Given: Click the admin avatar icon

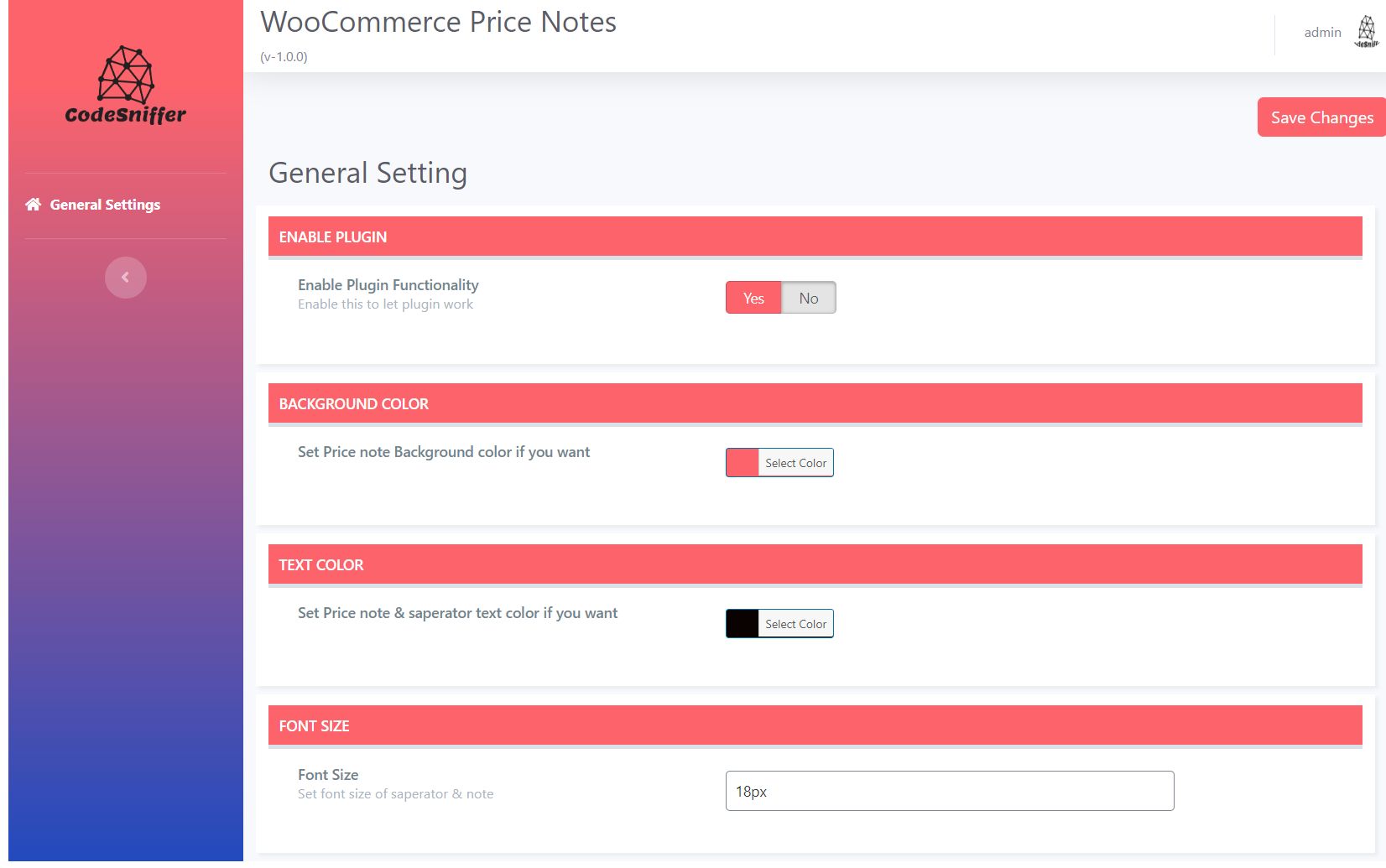Looking at the screenshot, I should [1366, 33].
